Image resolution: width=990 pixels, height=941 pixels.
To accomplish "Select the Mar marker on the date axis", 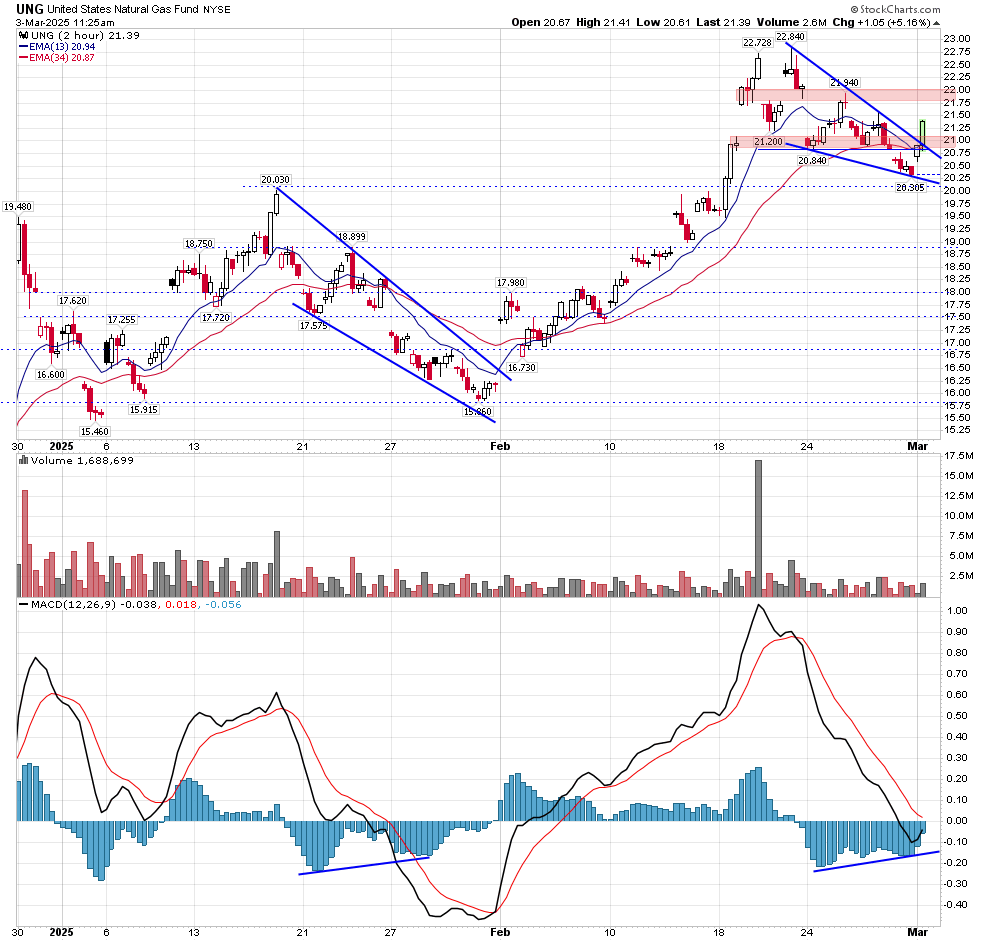I will tap(919, 446).
